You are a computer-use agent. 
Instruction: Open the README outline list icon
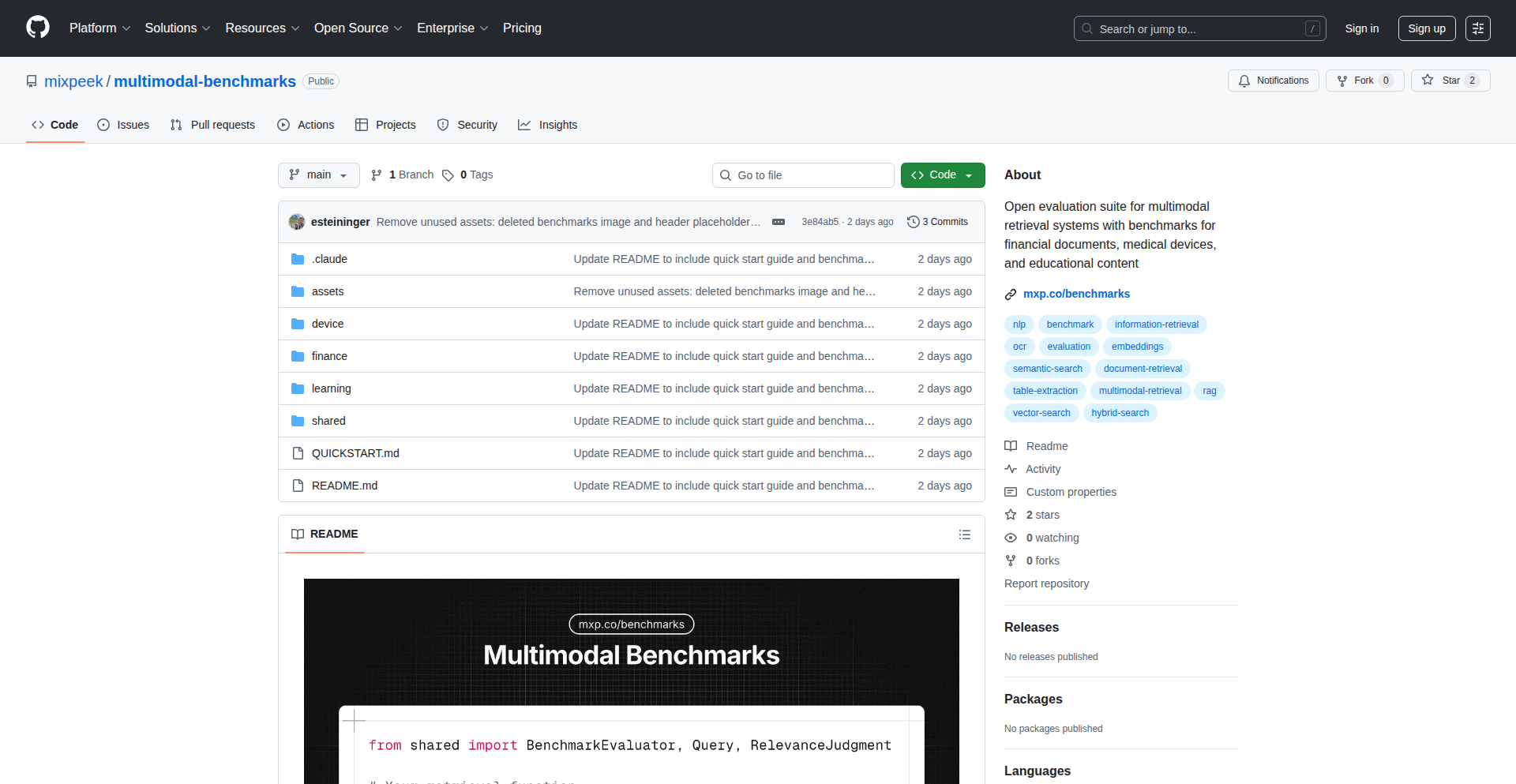coord(965,535)
